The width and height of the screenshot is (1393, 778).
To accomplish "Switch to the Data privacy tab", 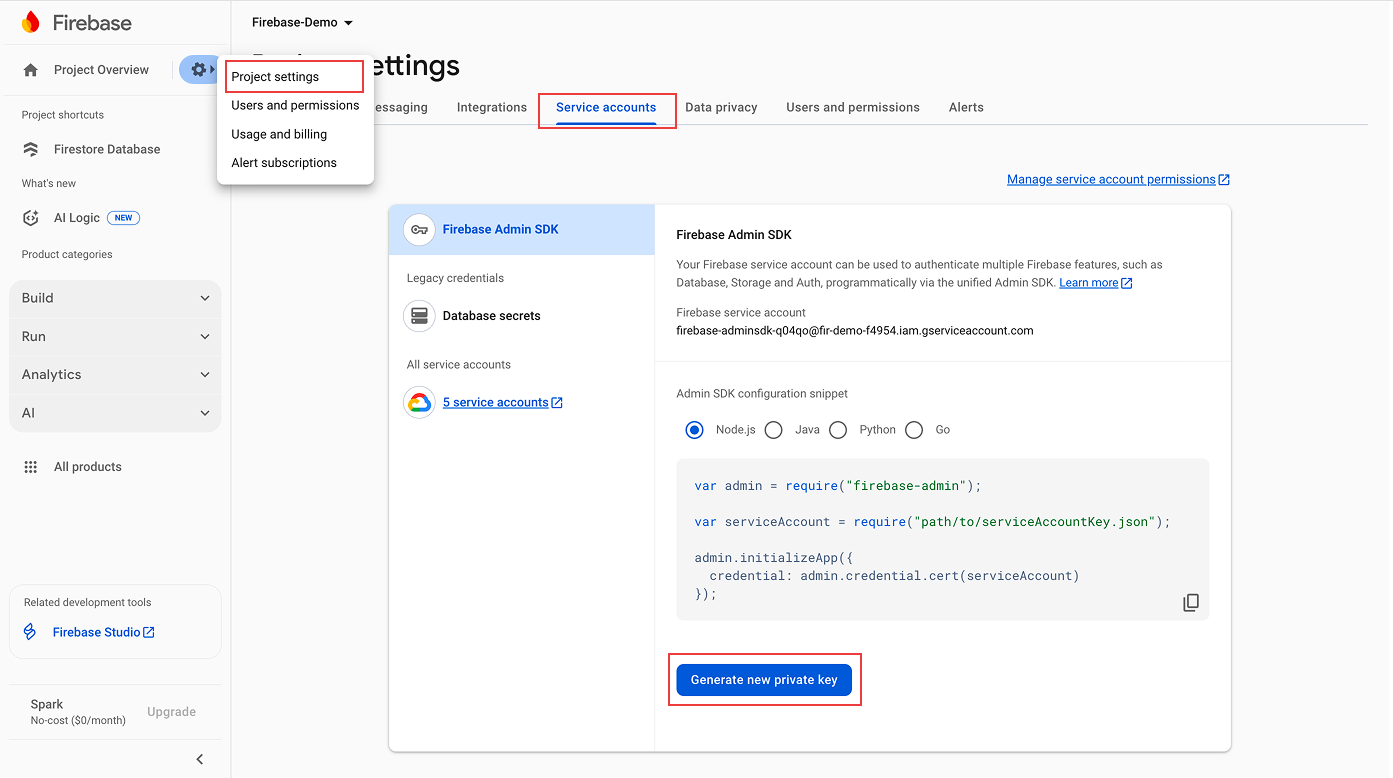I will pos(721,107).
